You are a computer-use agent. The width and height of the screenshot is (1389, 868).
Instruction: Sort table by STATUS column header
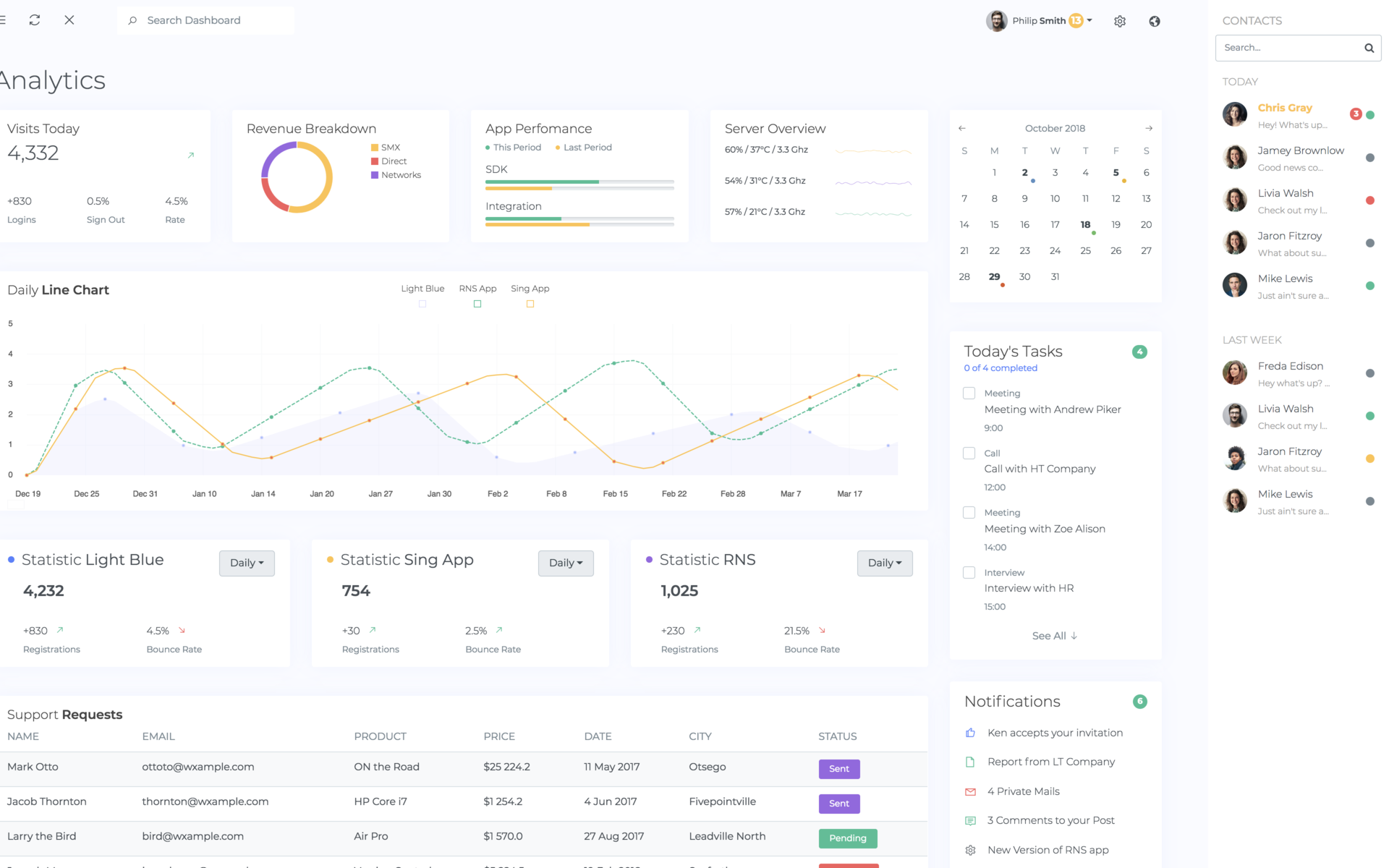(837, 736)
